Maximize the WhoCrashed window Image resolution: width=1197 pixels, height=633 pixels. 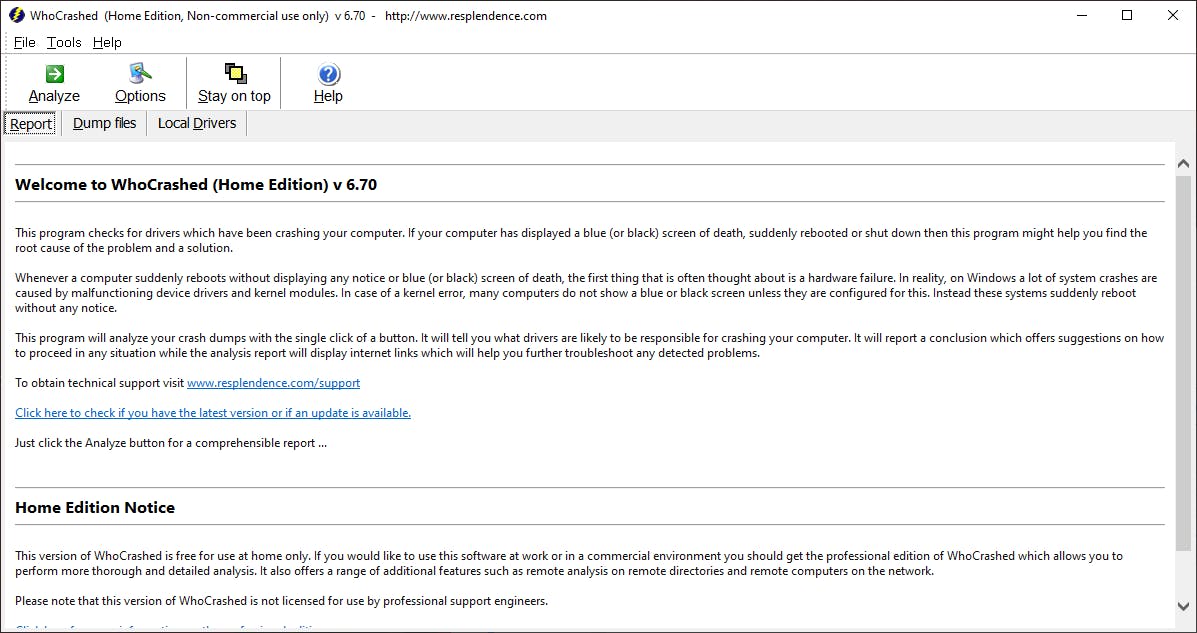click(1127, 16)
